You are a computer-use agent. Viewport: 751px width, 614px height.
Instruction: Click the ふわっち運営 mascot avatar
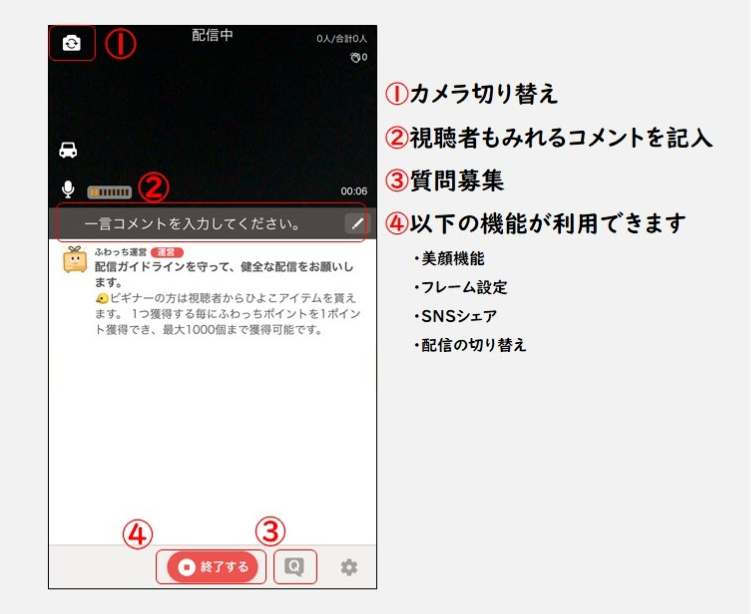(x=73, y=262)
